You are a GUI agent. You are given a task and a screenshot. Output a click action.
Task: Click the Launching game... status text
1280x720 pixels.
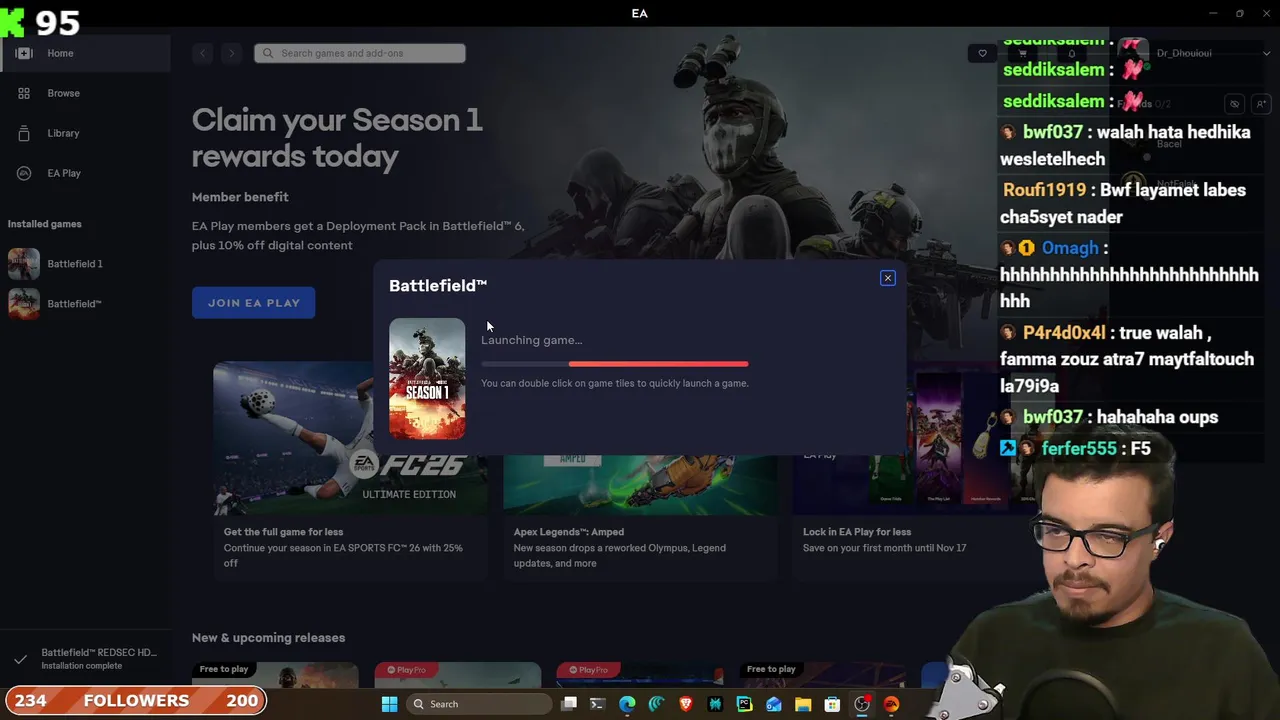[x=531, y=340]
